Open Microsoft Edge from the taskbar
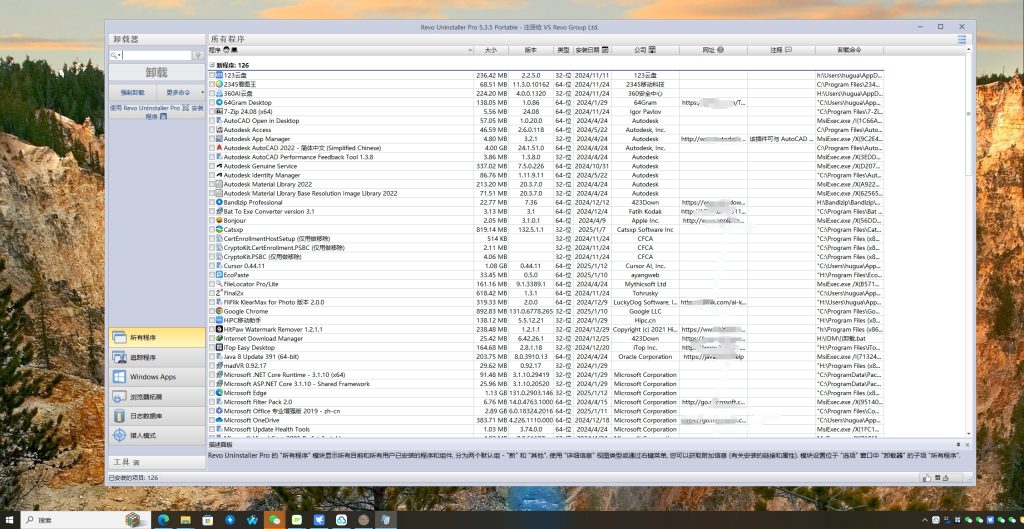The width and height of the screenshot is (1024, 529). 163,520
